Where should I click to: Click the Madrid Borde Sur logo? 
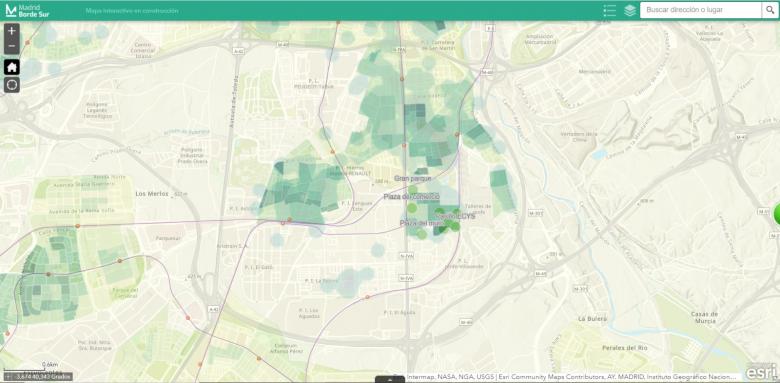[x=27, y=10]
